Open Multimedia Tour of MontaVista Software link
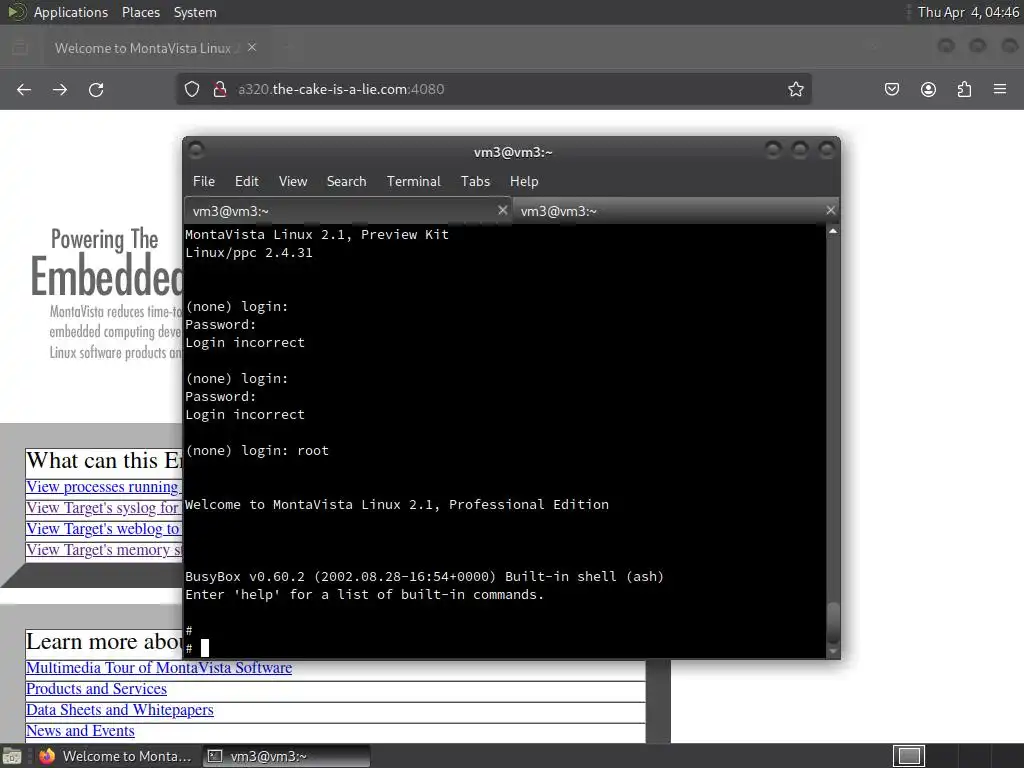The image size is (1024, 768). click(x=159, y=667)
